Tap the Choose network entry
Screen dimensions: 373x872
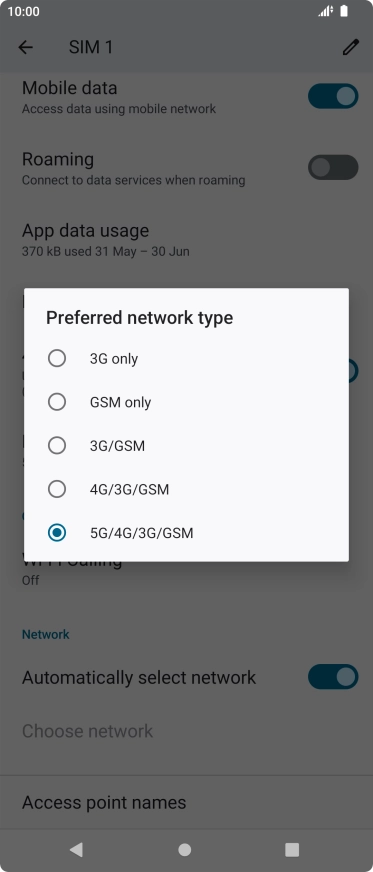[x=186, y=731]
